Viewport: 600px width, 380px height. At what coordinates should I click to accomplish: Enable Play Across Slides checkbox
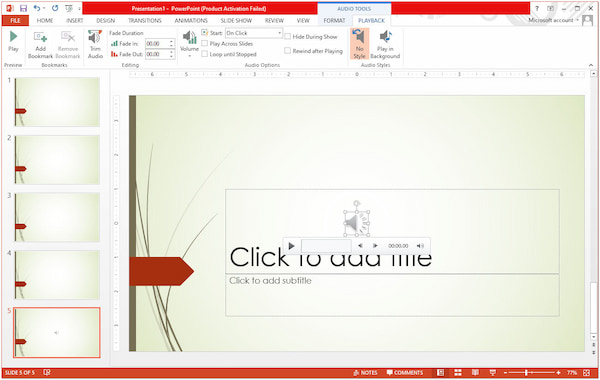205,44
